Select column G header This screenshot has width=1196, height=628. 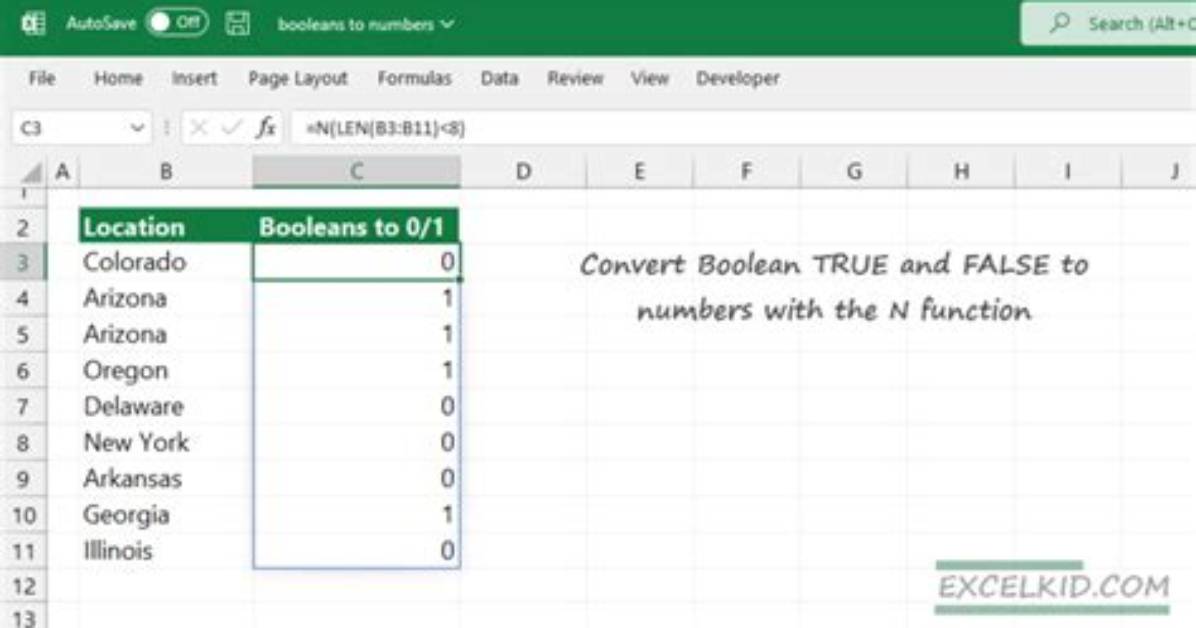pyautogui.click(x=854, y=172)
